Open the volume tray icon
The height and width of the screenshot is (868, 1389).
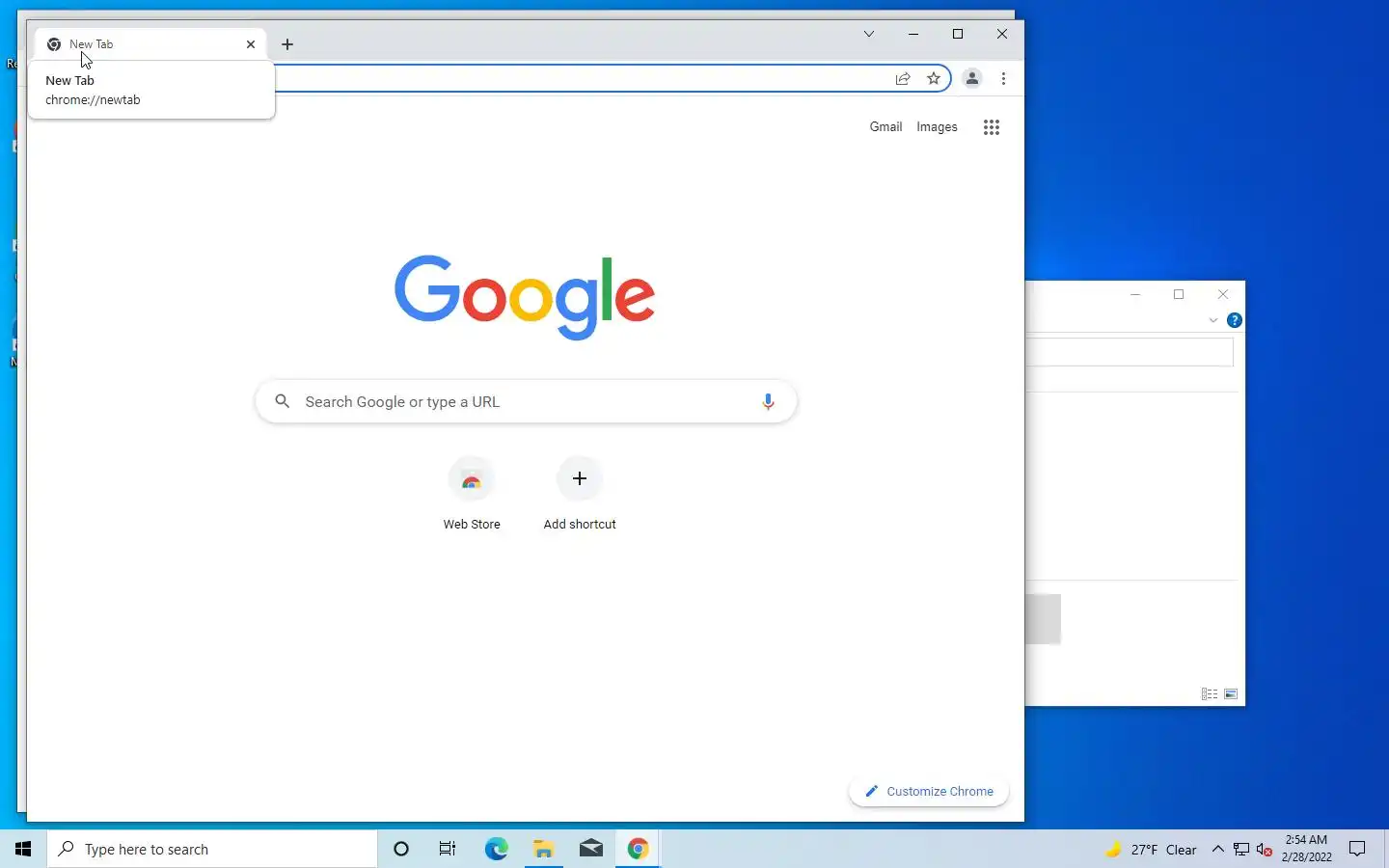coord(1265,850)
